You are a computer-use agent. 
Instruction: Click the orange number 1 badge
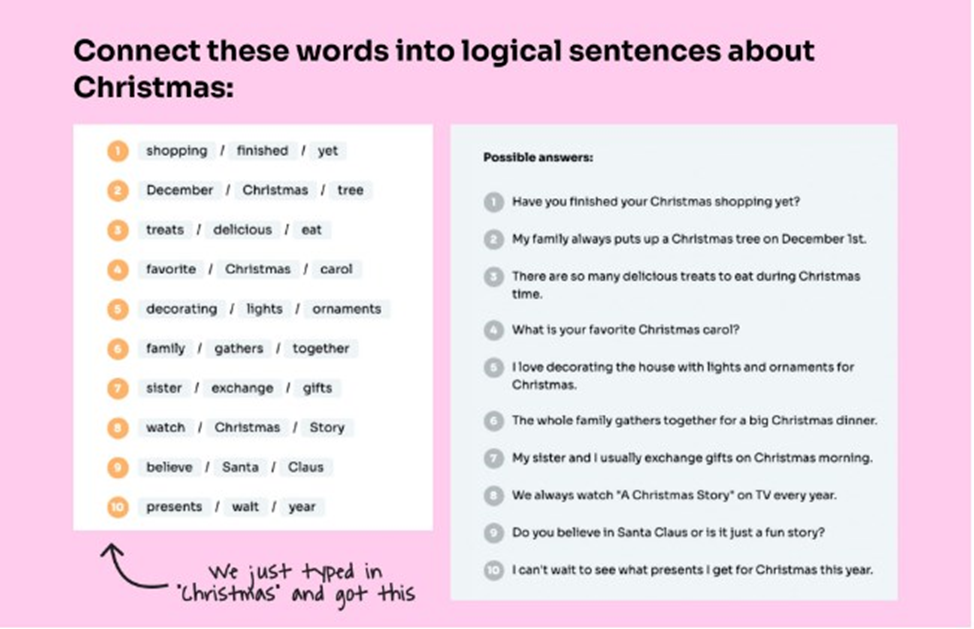(117, 151)
